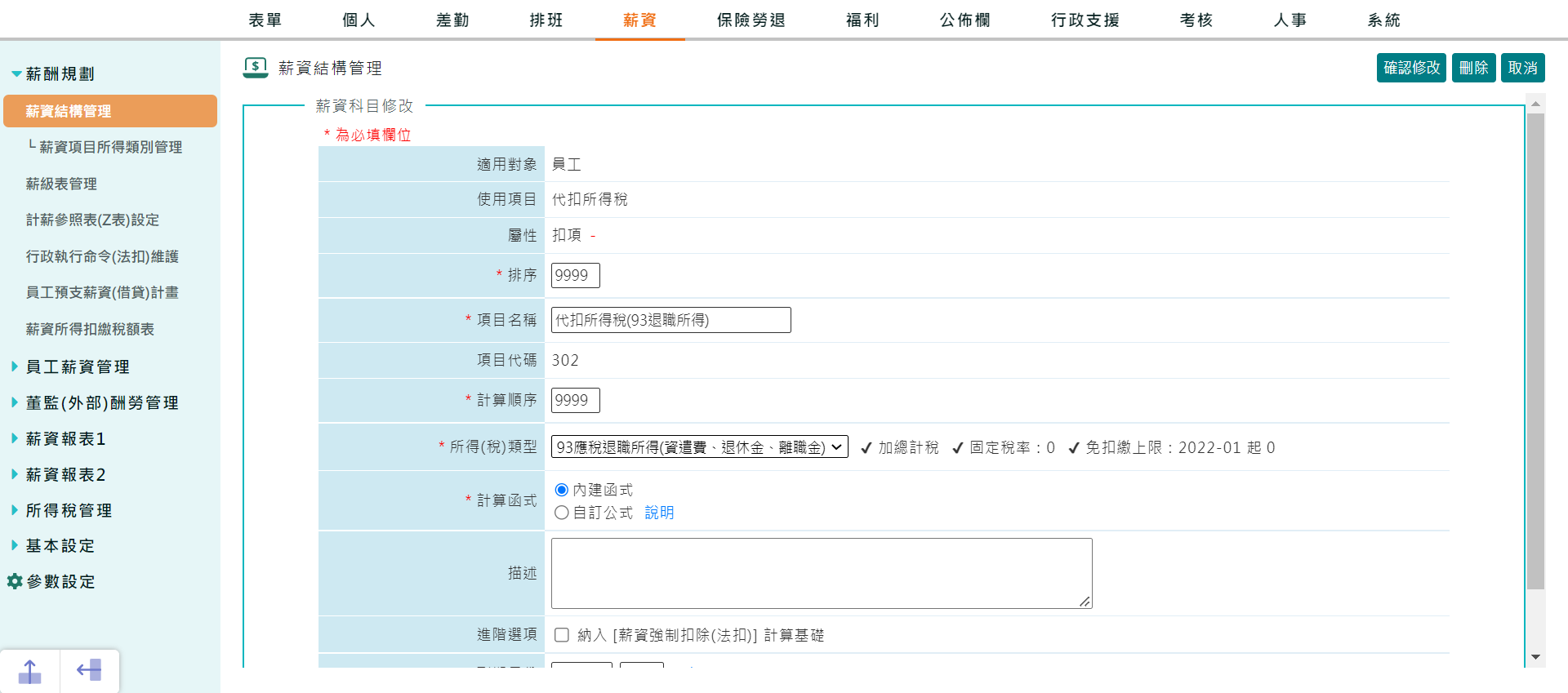
Task: Open 員工預支薪資(借貸)計畫 in sidebar
Action: (x=102, y=292)
